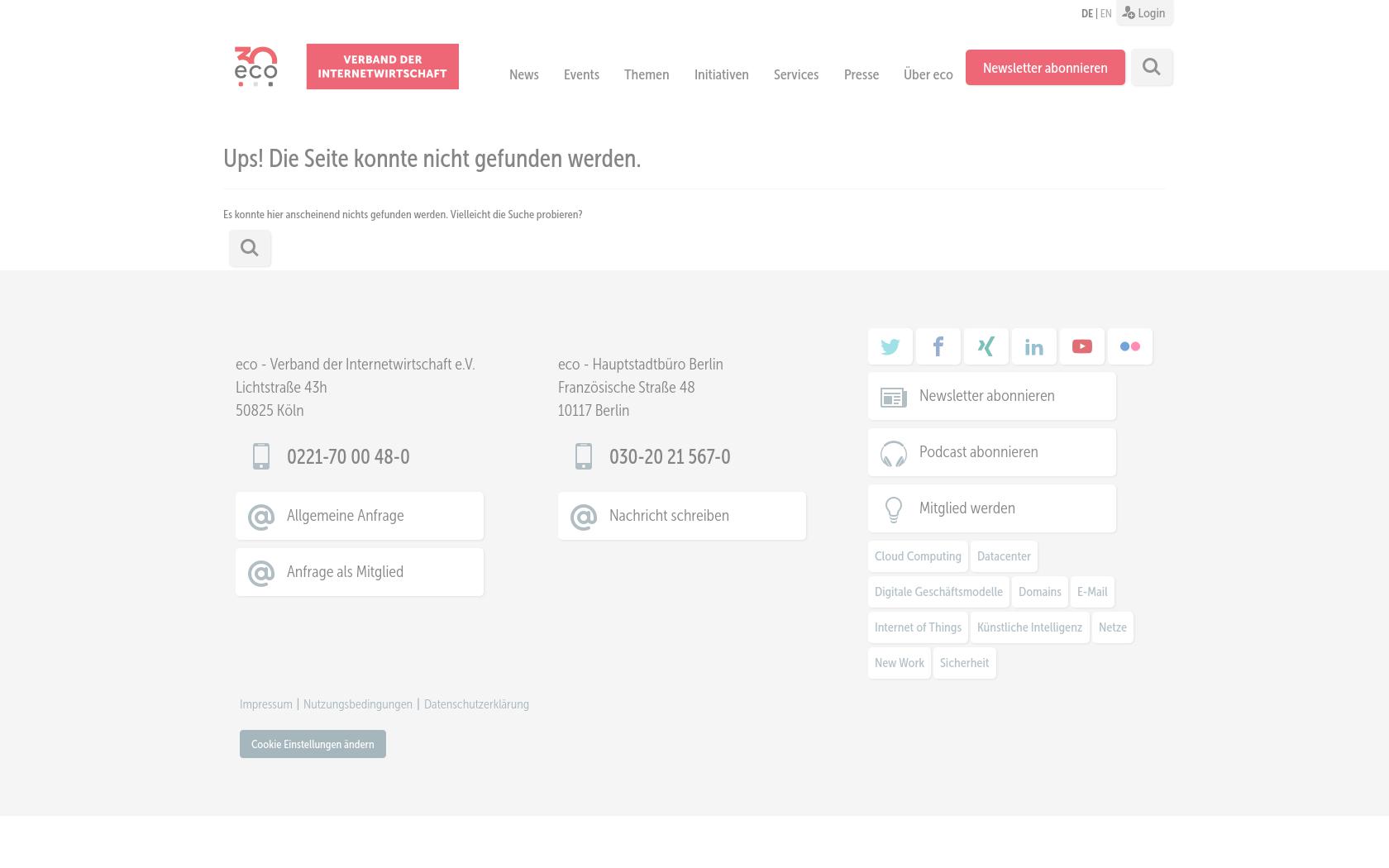Click Nachricht schreiben for Berlin office
1389x868 pixels.
682,516
